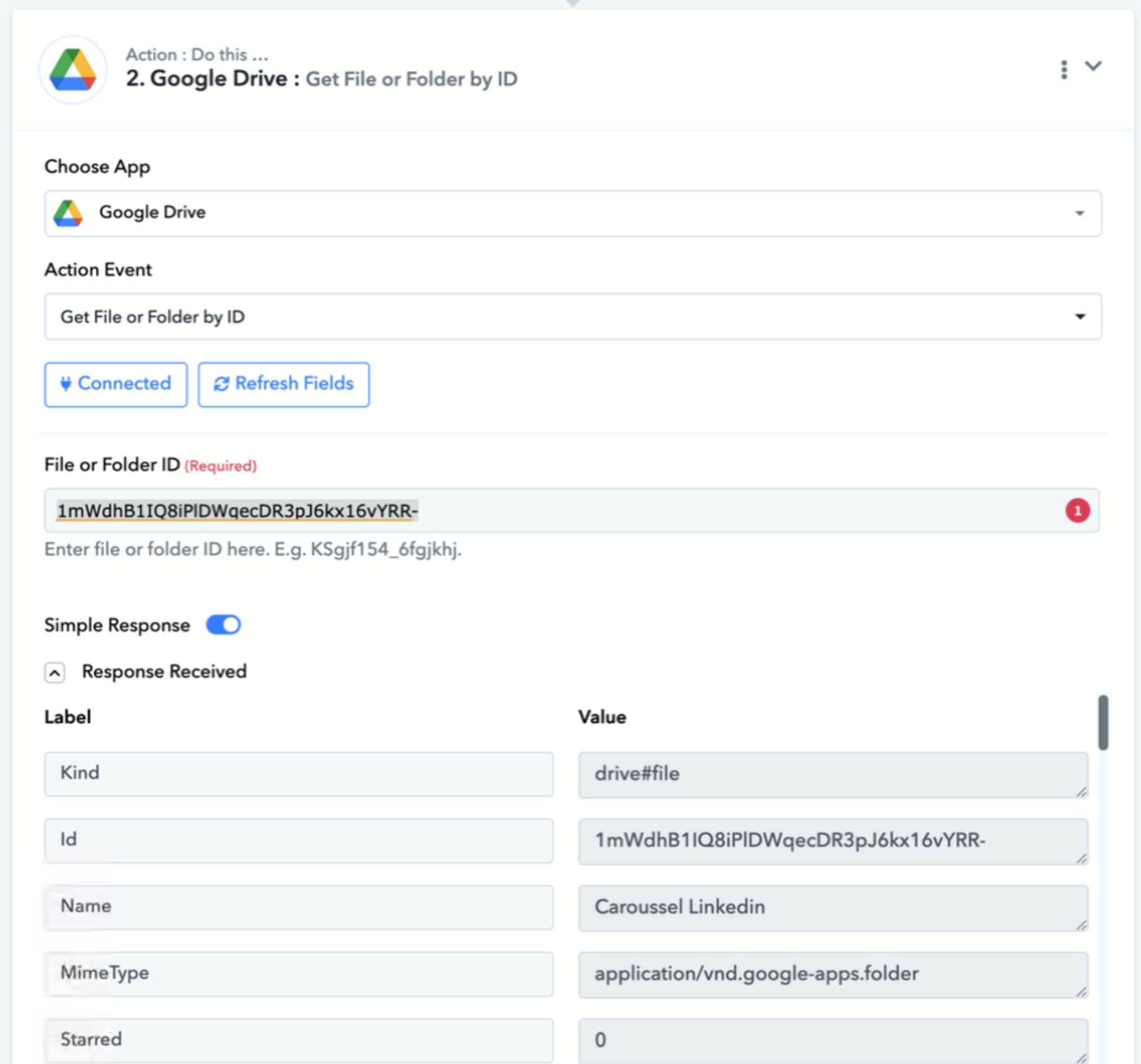Toggle the Simple Response switch
1141x1064 pixels.
[x=223, y=625]
